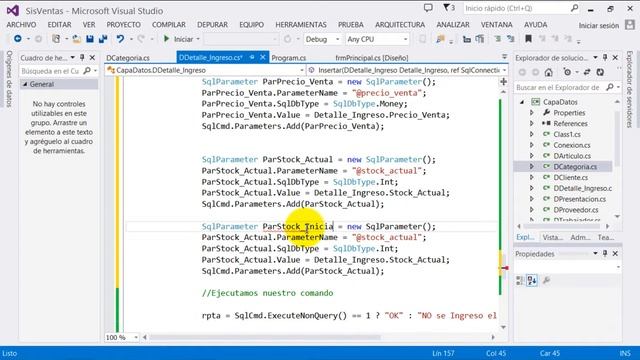Close the Cuadro de herramientas panel
This screenshot has width=640, height=360.
[x=92, y=58]
